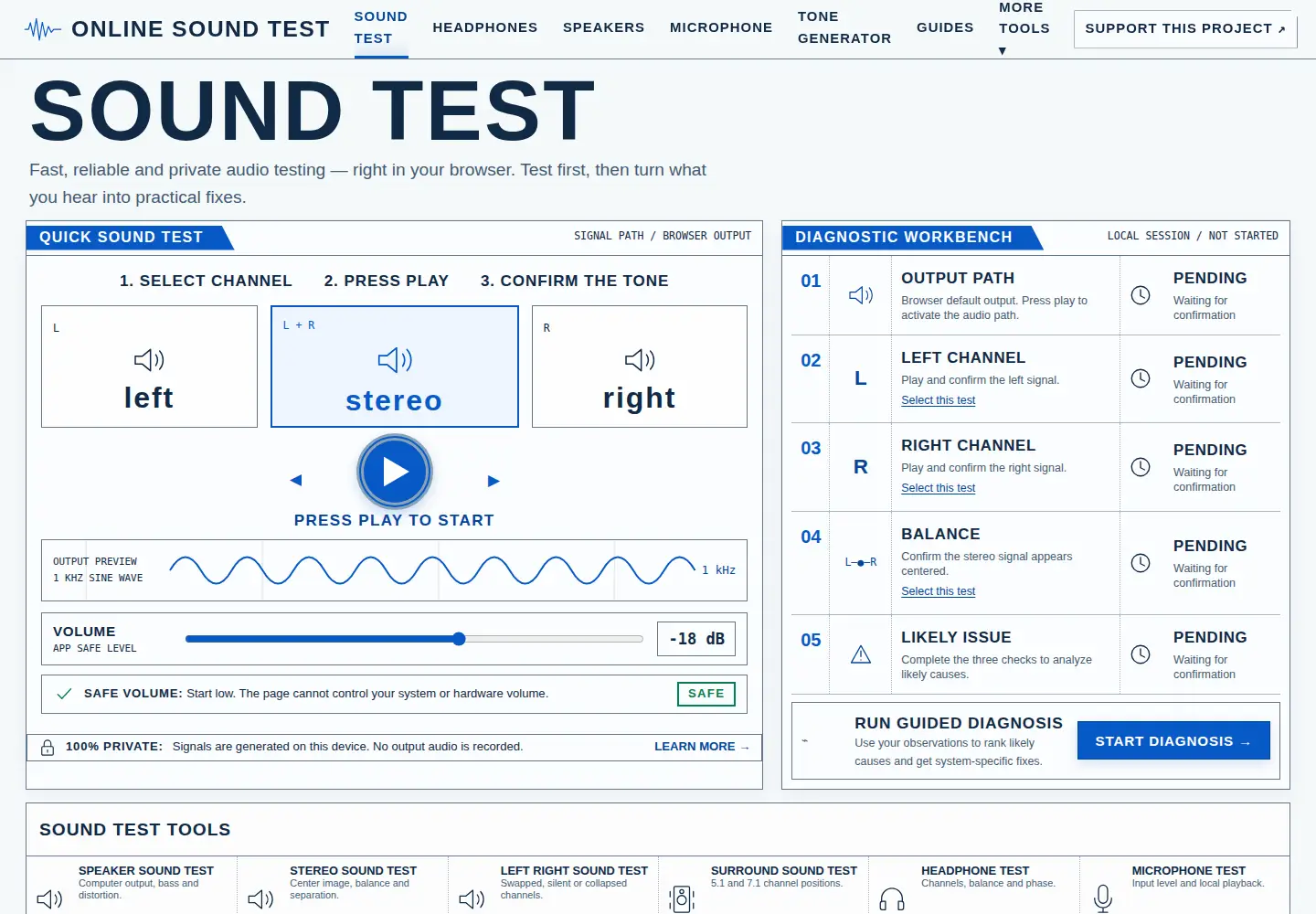
Task: Click the safe volume checkmark icon
Action: pyautogui.click(x=64, y=694)
